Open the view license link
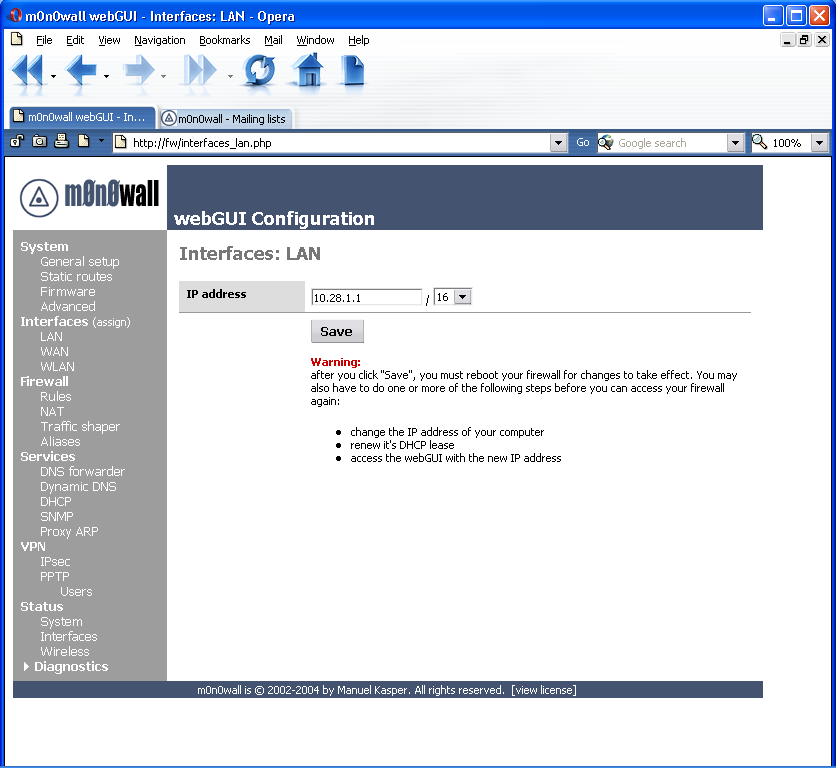Viewport: 836px width, 768px height. click(x=543, y=690)
